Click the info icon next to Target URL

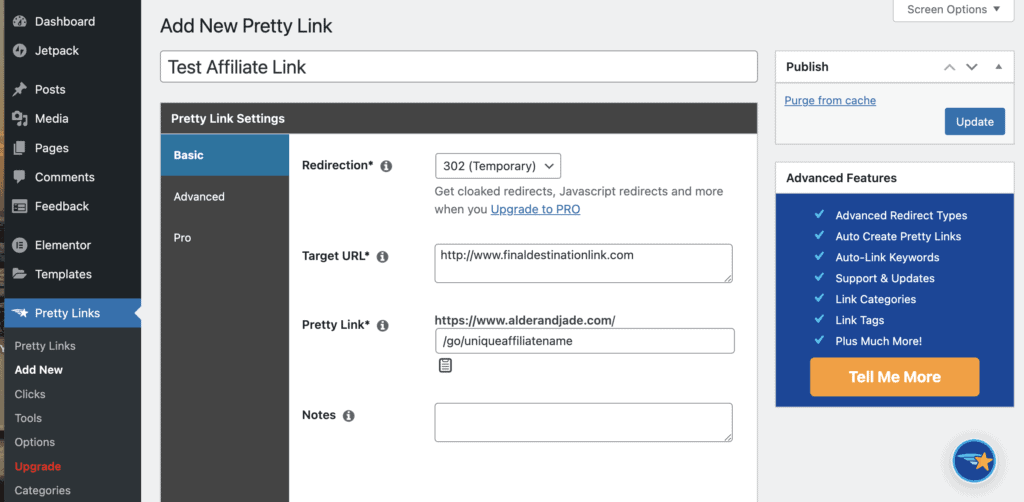click(x=383, y=257)
